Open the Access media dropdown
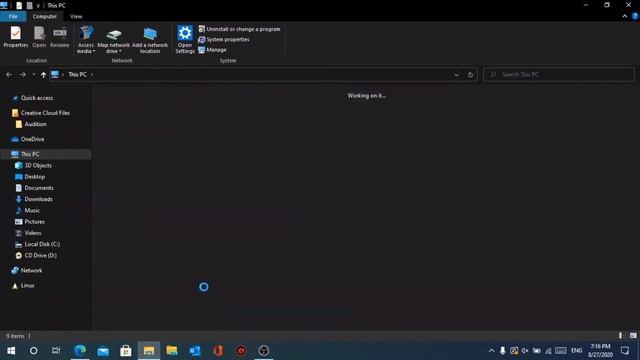The height and width of the screenshot is (360, 640). pyautogui.click(x=86, y=40)
